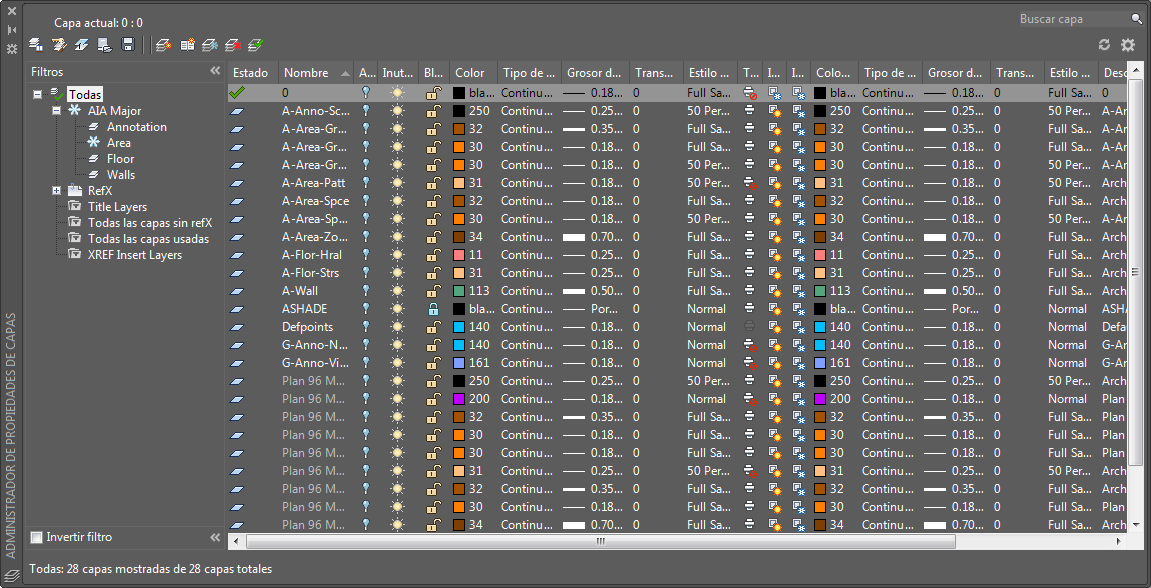Click the horizontal scrollbar left arrow
The height and width of the screenshot is (588, 1151).
tap(234, 542)
